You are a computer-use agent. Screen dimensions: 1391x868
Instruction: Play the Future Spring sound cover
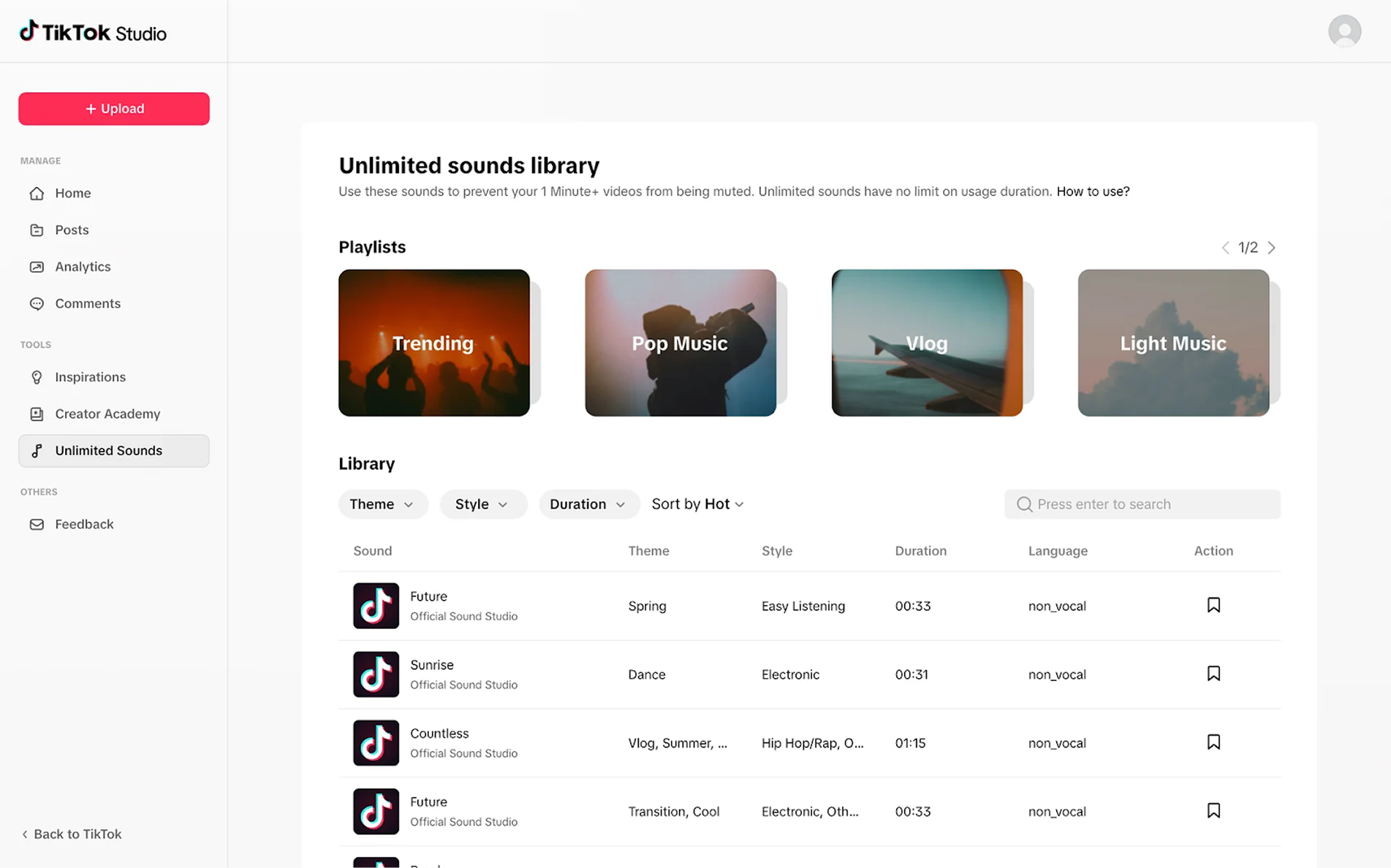[376, 606]
